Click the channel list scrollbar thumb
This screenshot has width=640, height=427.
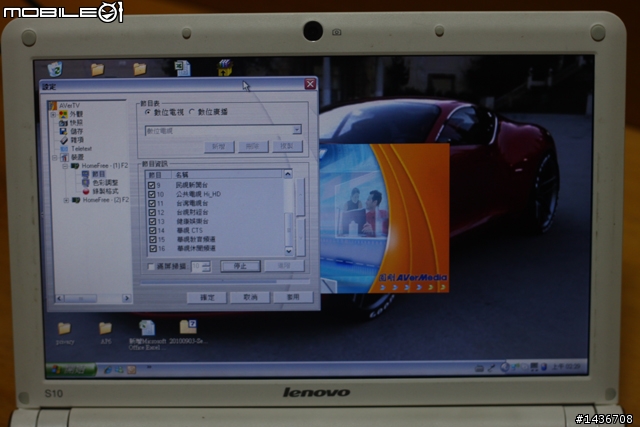click(289, 229)
